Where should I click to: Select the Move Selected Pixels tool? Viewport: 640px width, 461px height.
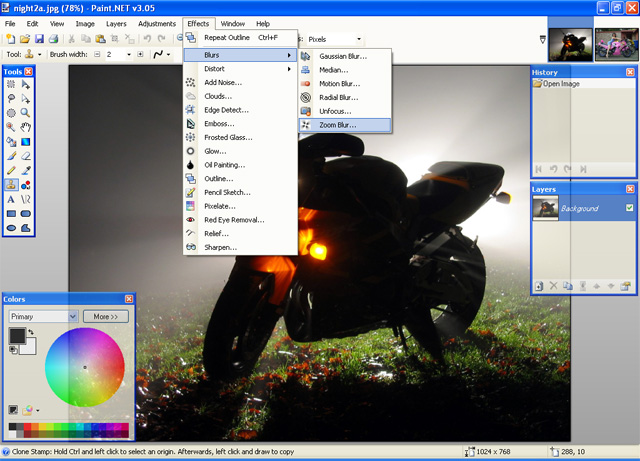(x=26, y=84)
